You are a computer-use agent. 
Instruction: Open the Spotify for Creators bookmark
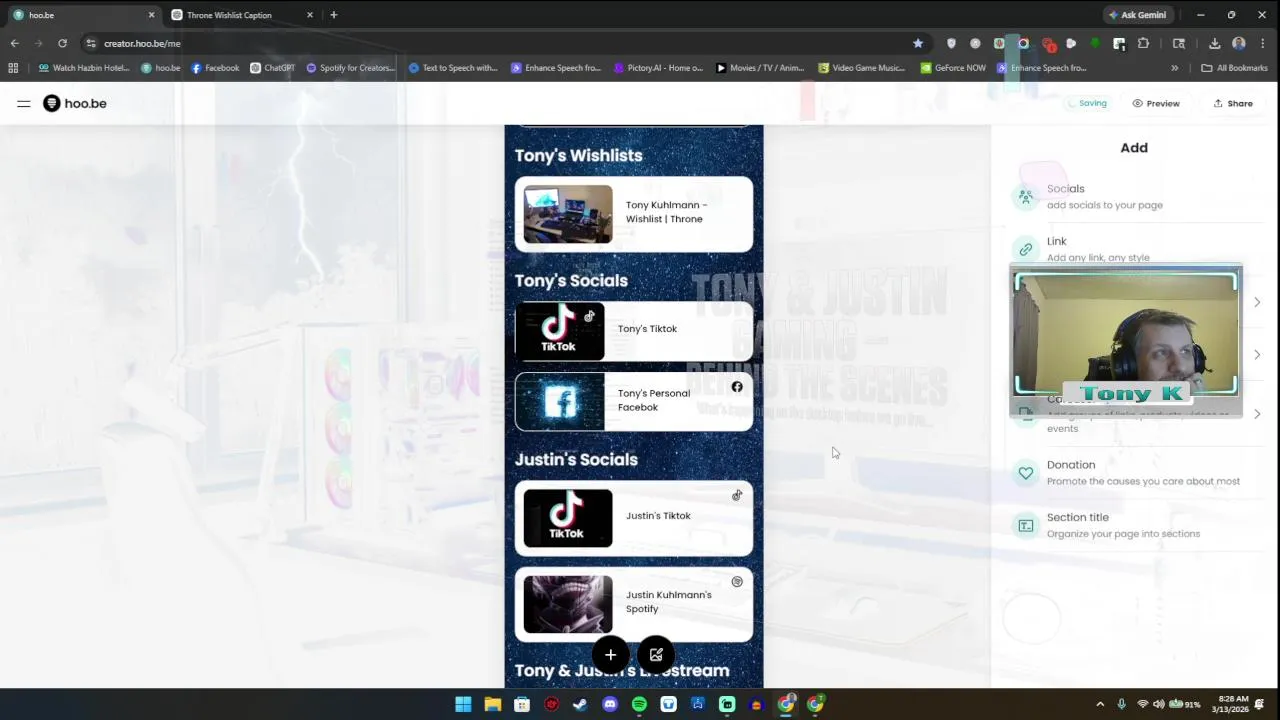point(350,68)
